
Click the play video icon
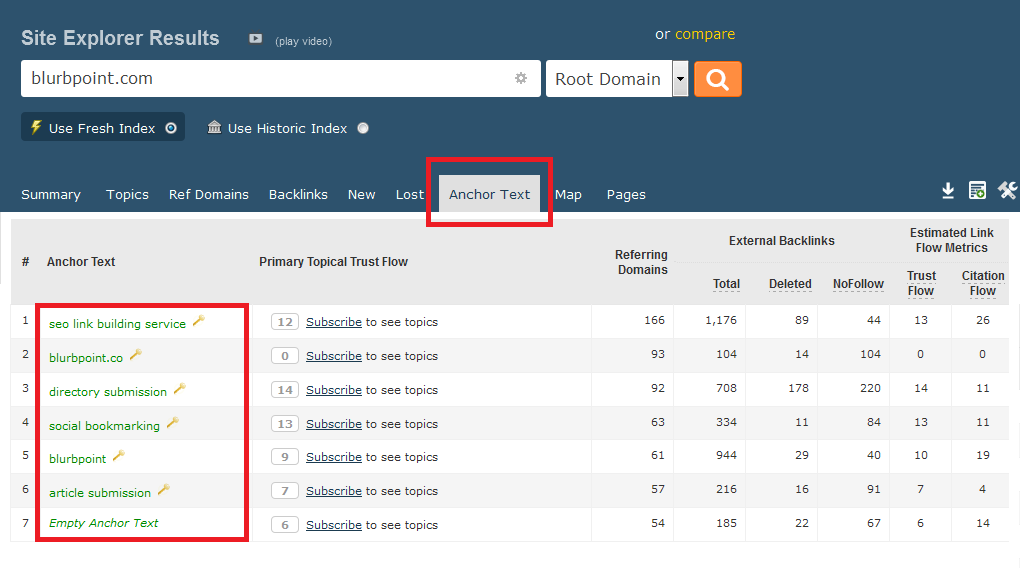point(256,39)
